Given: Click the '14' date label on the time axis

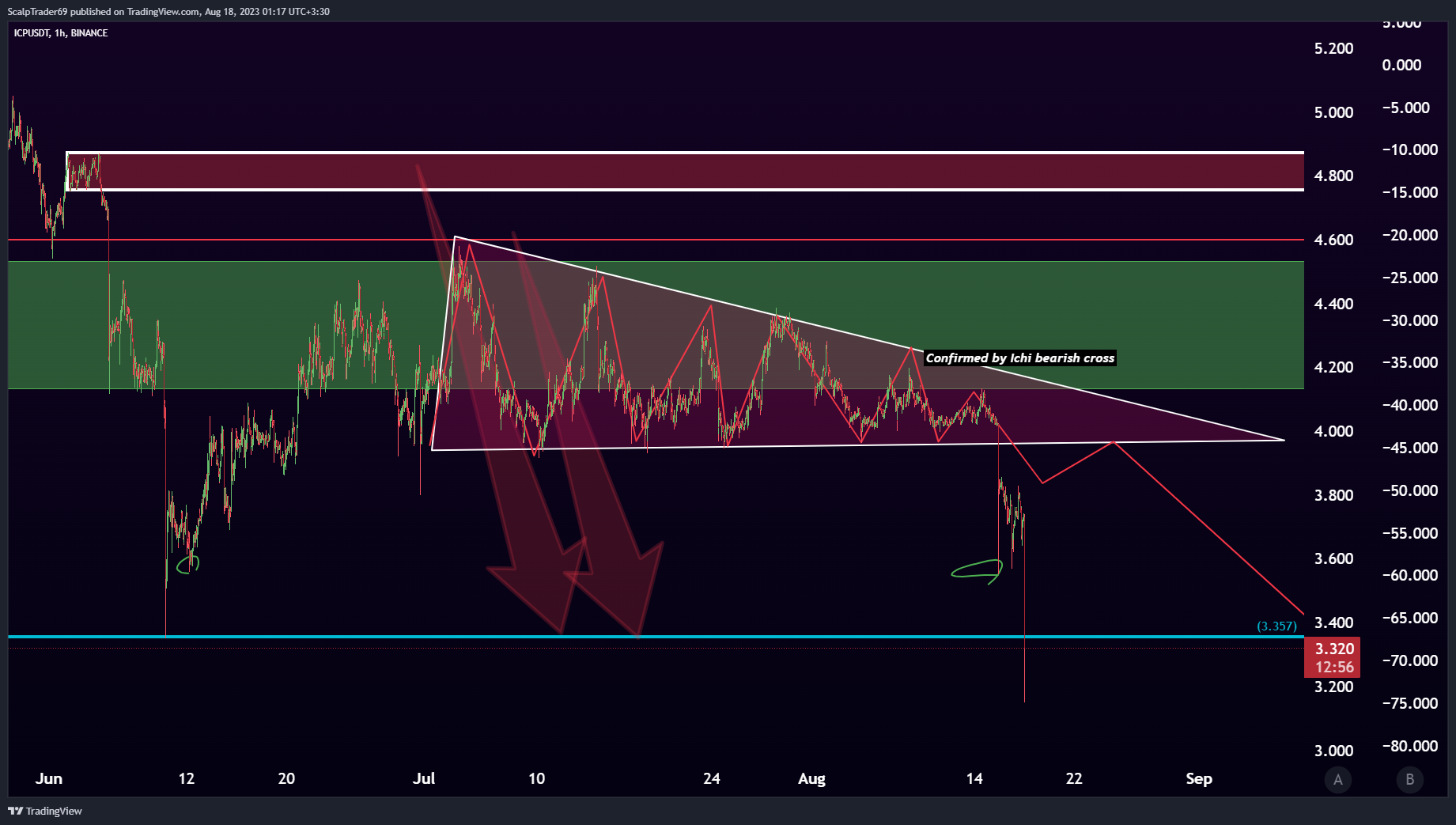Looking at the screenshot, I should [974, 778].
